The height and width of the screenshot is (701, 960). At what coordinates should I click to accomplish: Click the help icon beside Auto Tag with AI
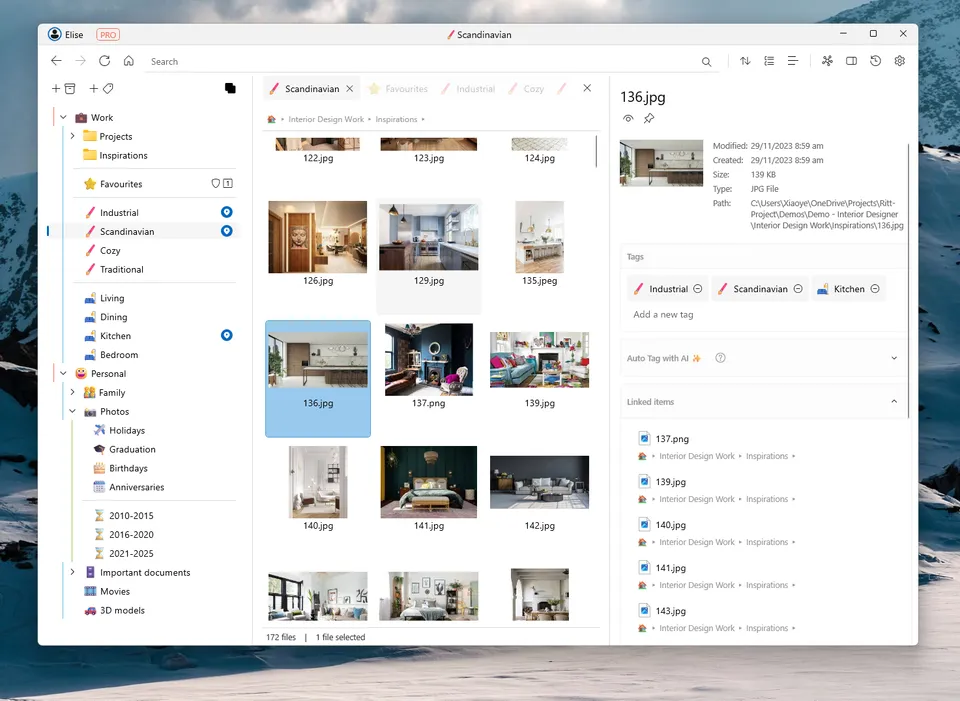(x=720, y=358)
